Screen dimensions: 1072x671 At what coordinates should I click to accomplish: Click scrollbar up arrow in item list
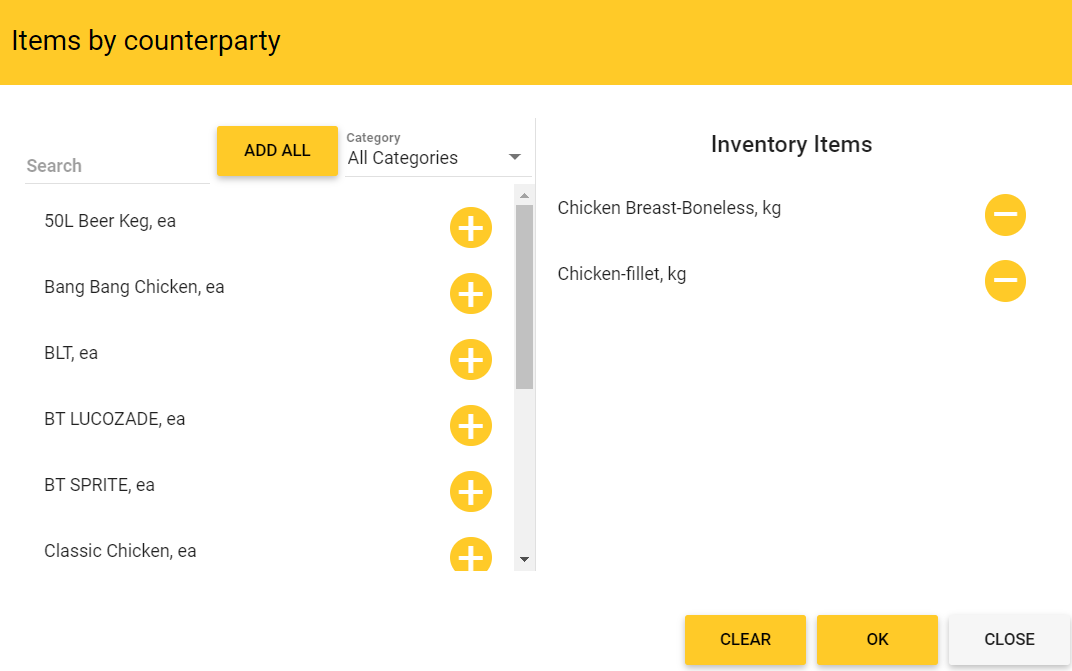tap(524, 195)
